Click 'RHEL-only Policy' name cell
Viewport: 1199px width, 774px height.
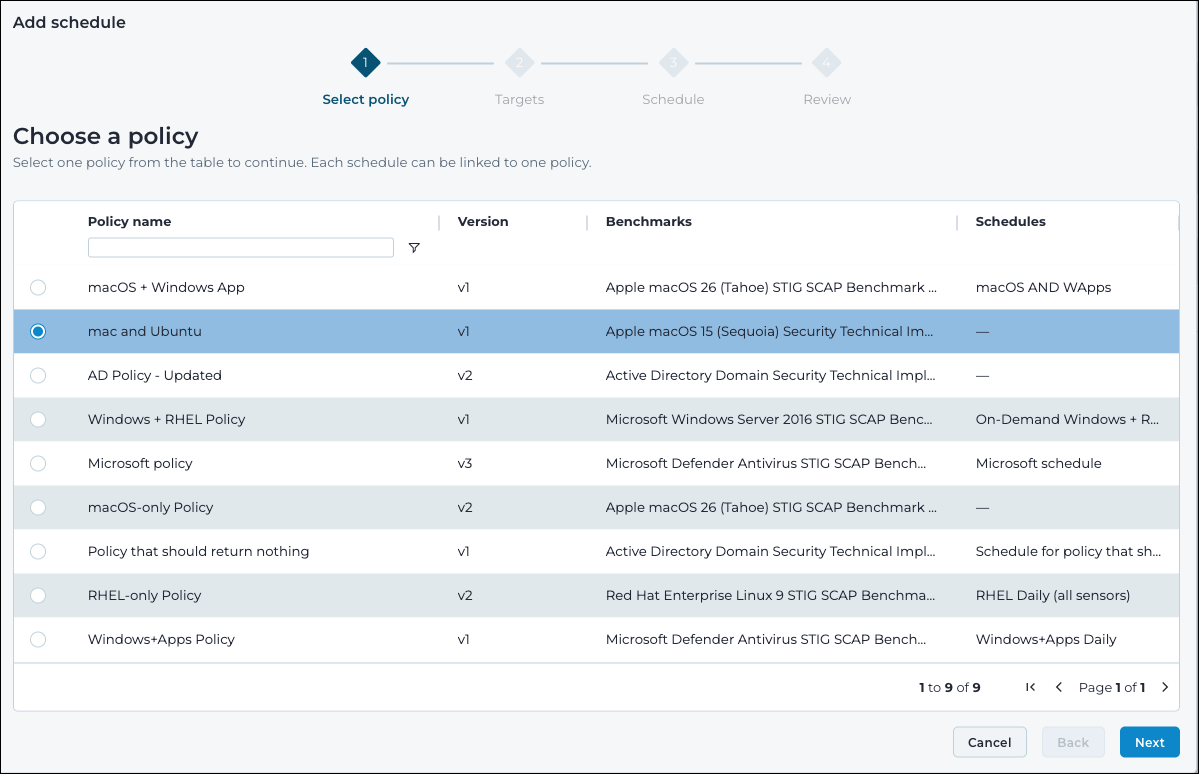coord(145,595)
